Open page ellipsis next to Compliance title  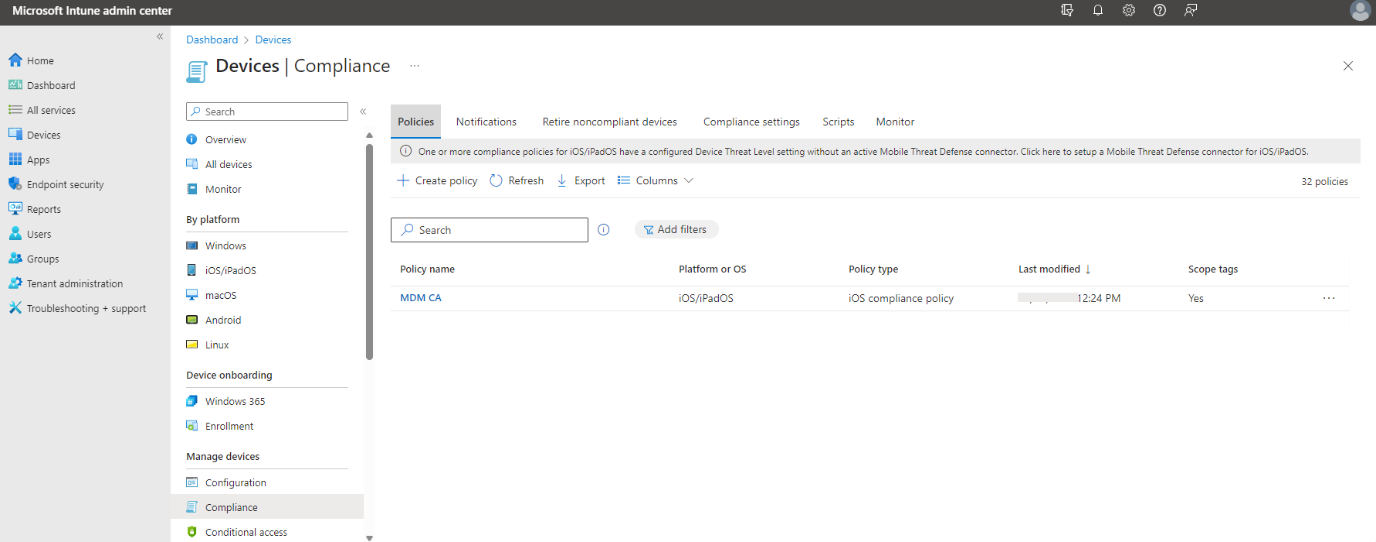pos(414,66)
